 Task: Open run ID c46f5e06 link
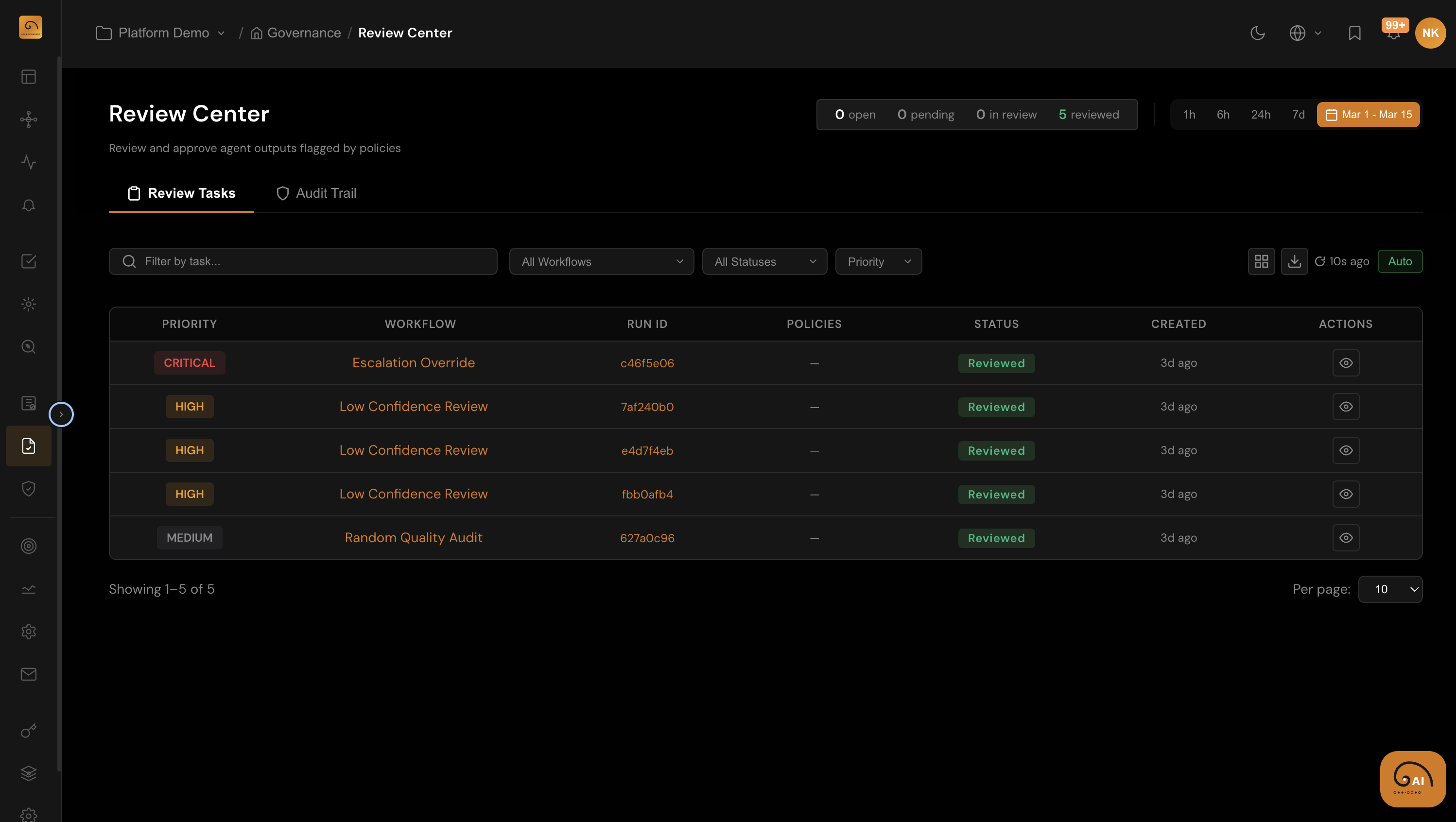(647, 363)
